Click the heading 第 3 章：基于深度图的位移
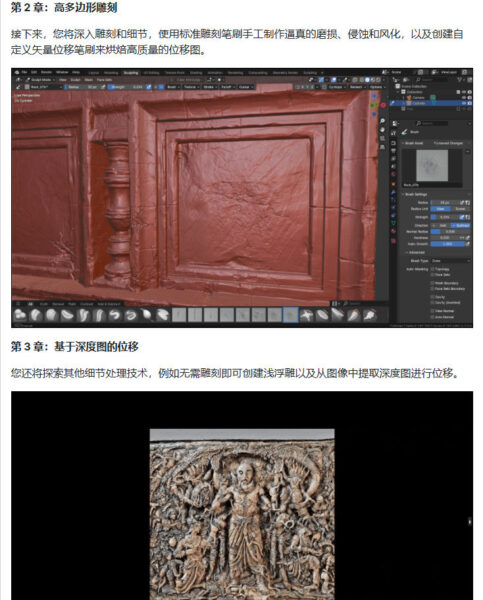The width and height of the screenshot is (483, 600). [x=75, y=347]
